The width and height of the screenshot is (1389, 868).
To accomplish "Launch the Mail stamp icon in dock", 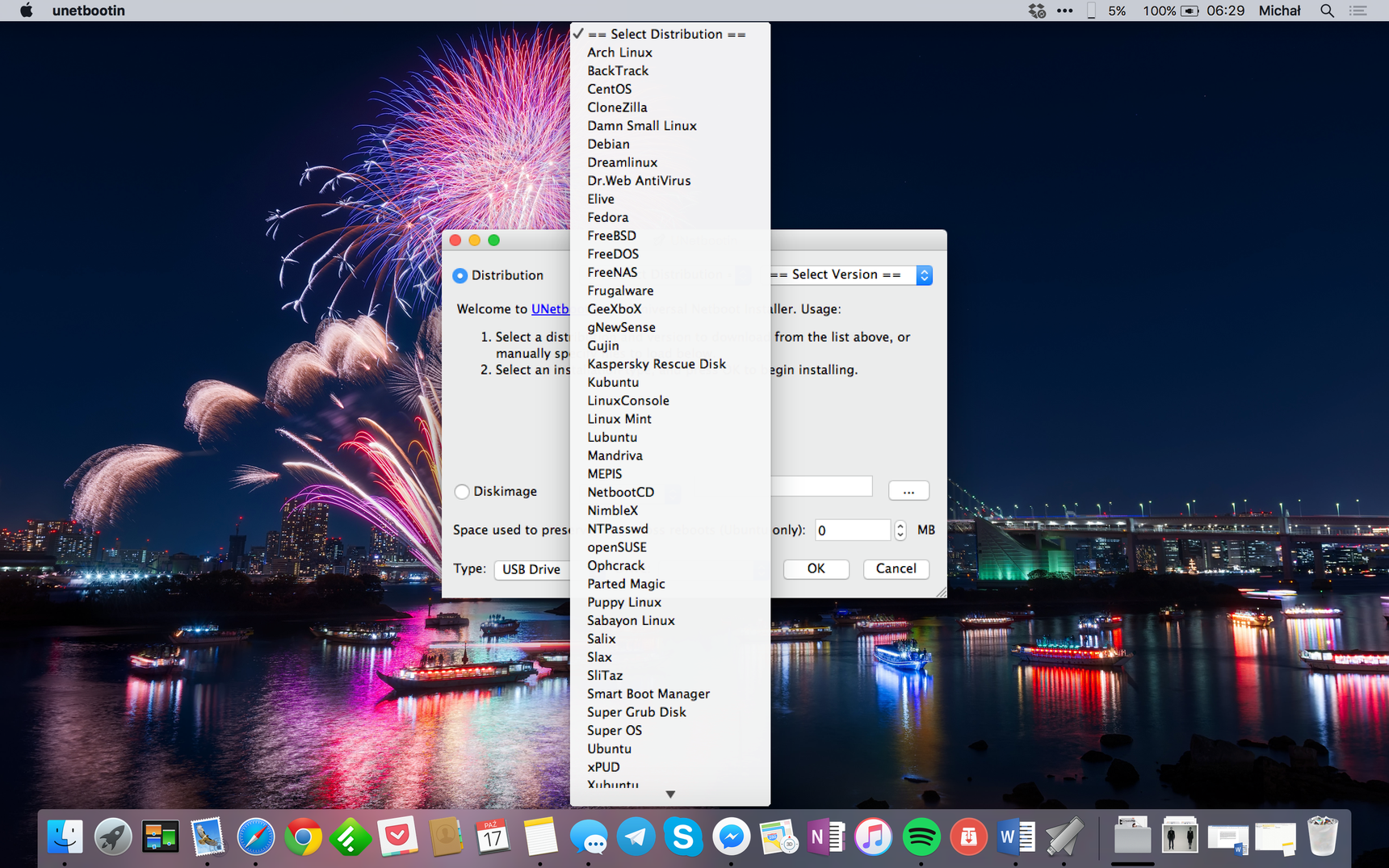I will tap(208, 837).
